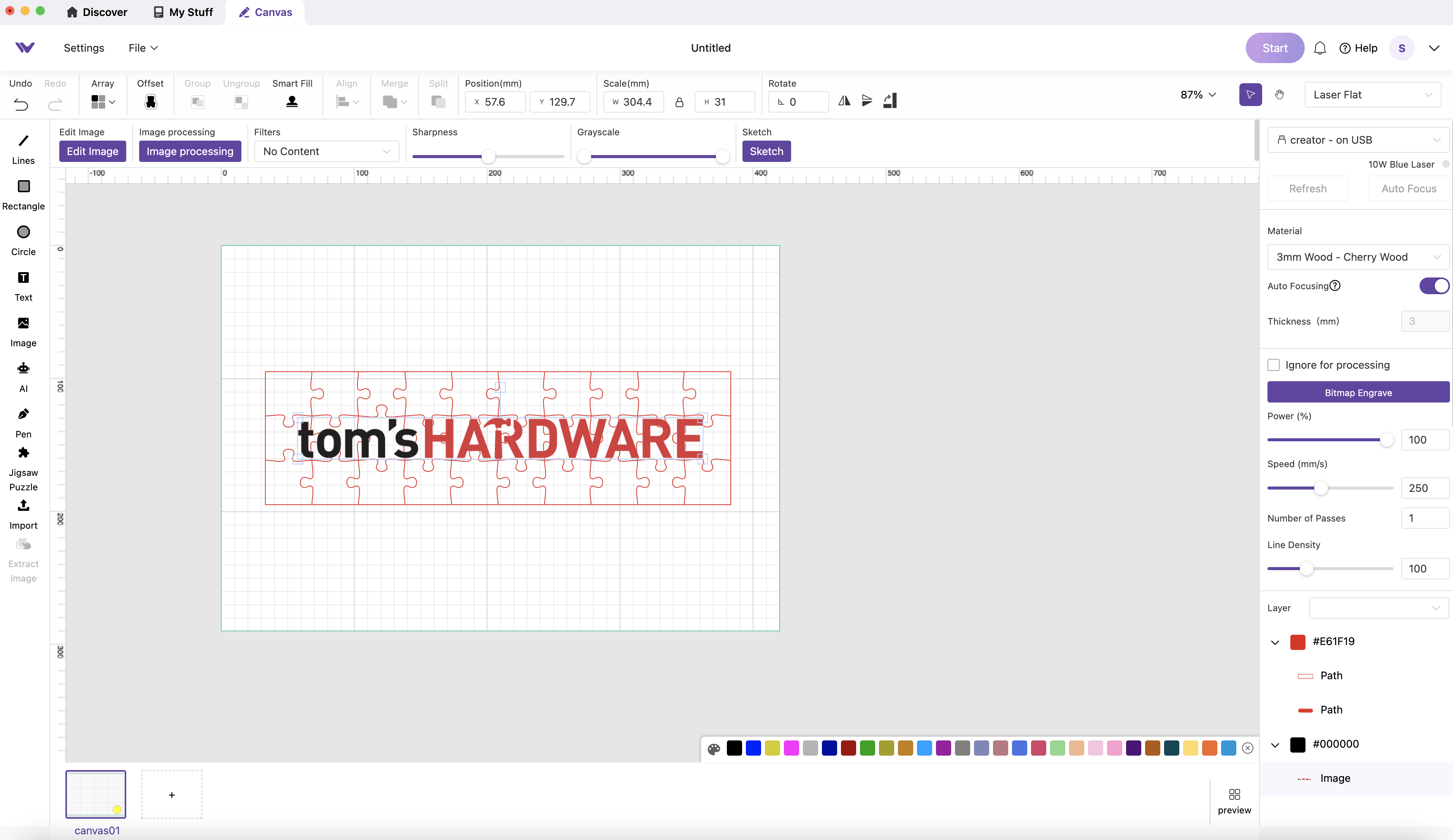
Task: Switch to the Discover tab
Action: point(97,12)
